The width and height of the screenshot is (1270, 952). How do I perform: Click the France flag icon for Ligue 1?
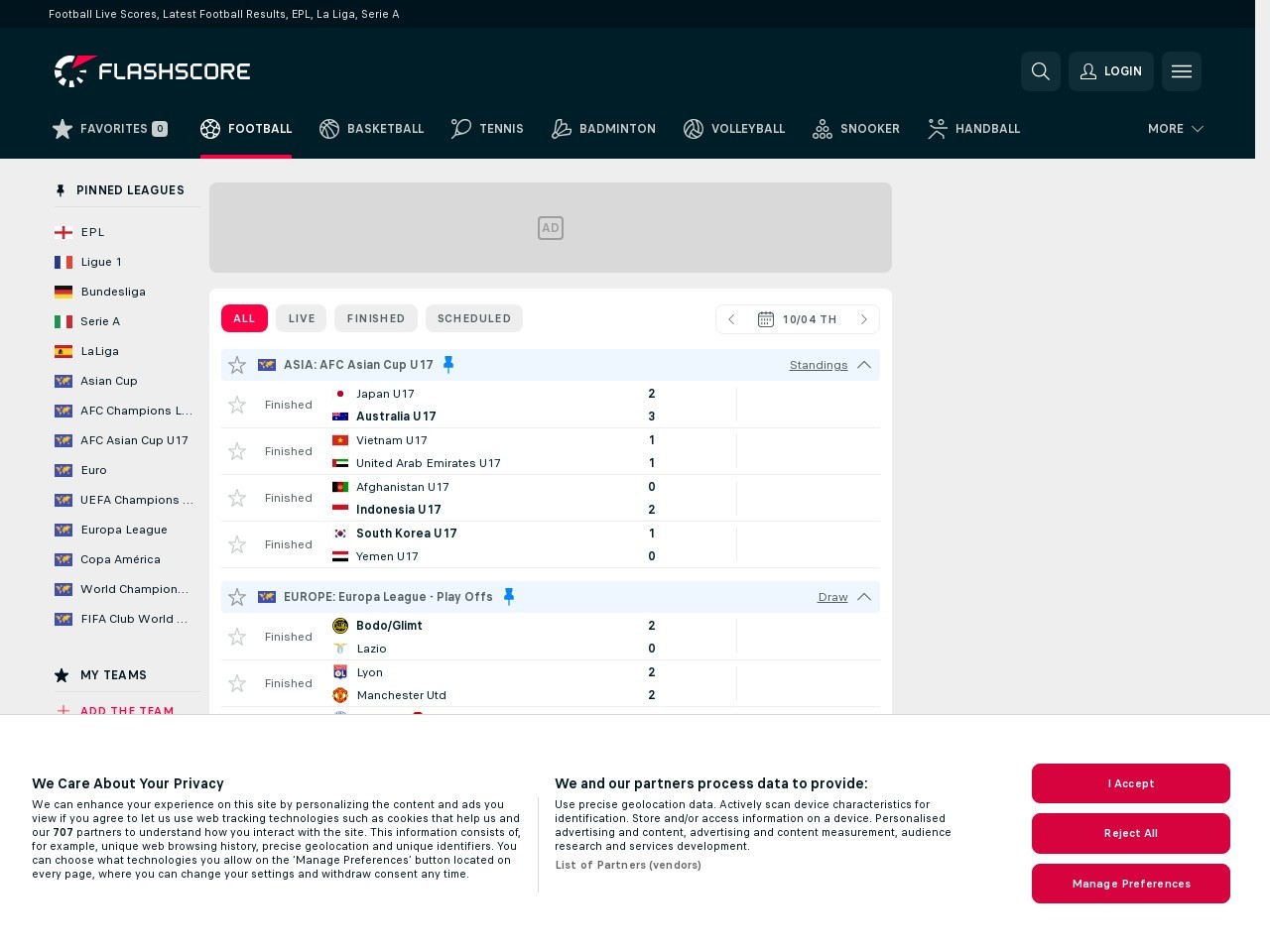pos(63,262)
